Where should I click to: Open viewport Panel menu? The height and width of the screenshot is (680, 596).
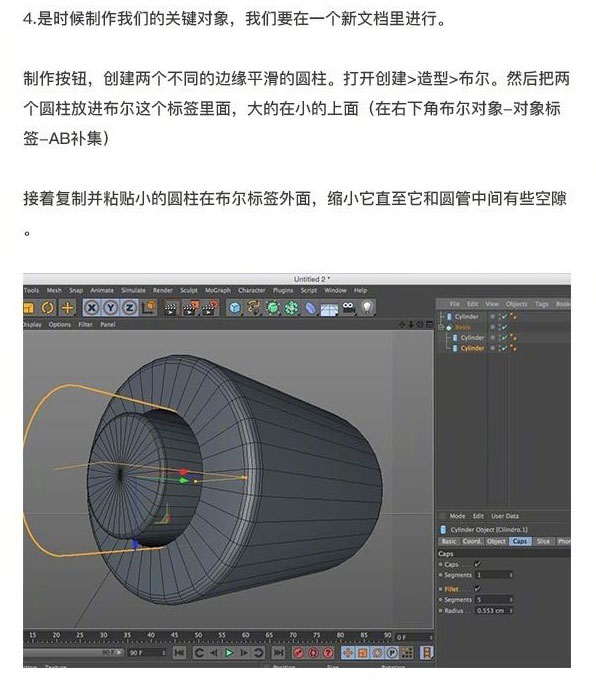(108, 324)
